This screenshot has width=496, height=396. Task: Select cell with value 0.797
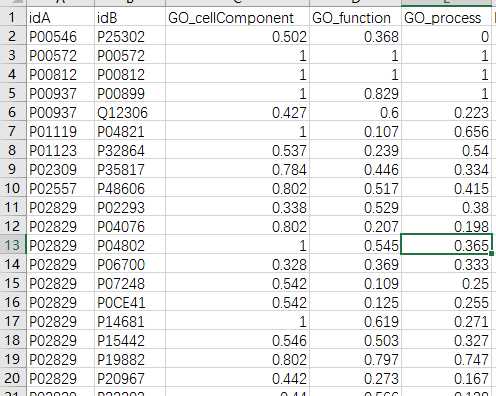point(355,359)
